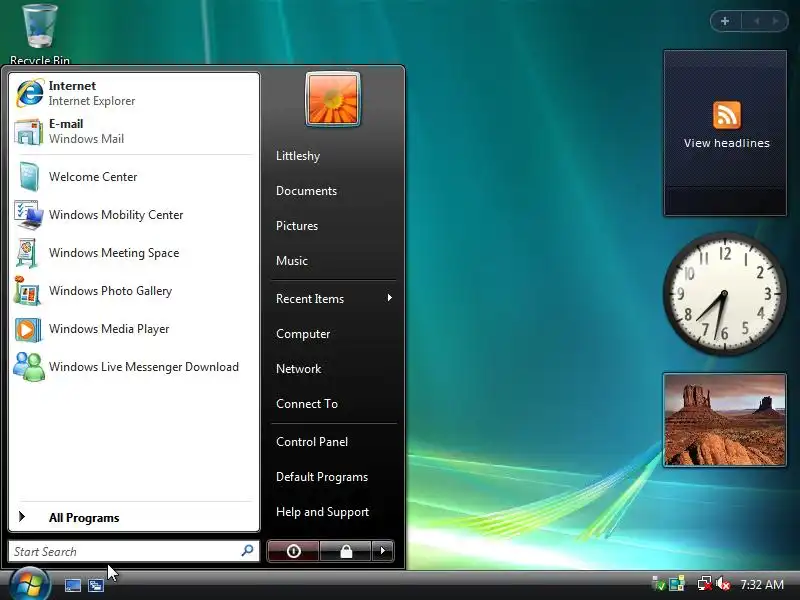Launch Windows Photo Gallery icon
The width and height of the screenshot is (800, 600).
click(28, 291)
